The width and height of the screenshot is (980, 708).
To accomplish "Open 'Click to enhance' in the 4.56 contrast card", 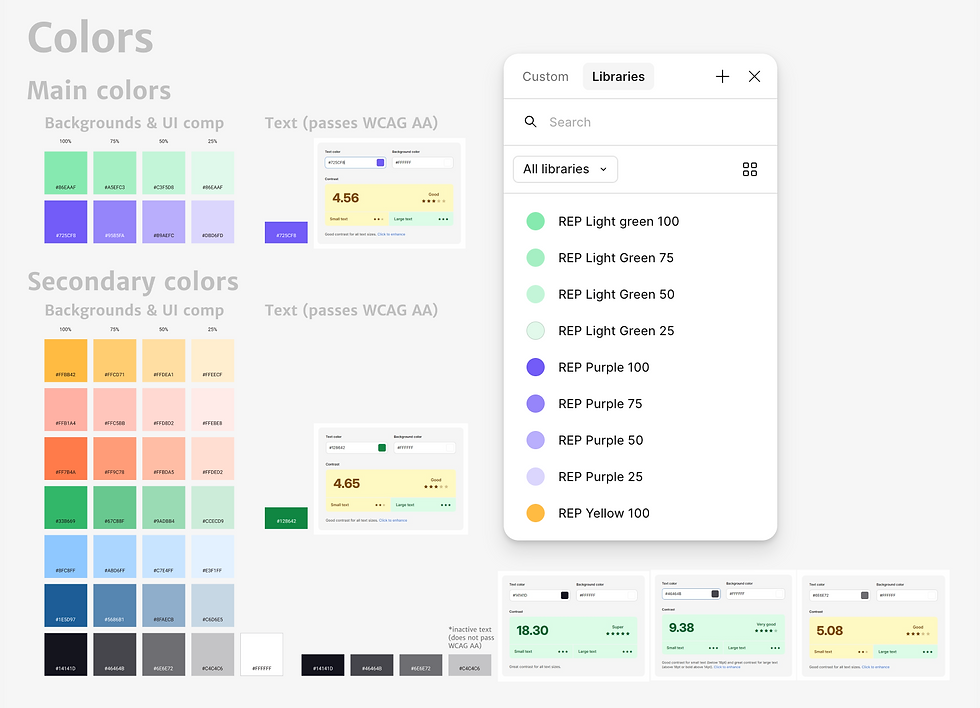I will pos(391,234).
